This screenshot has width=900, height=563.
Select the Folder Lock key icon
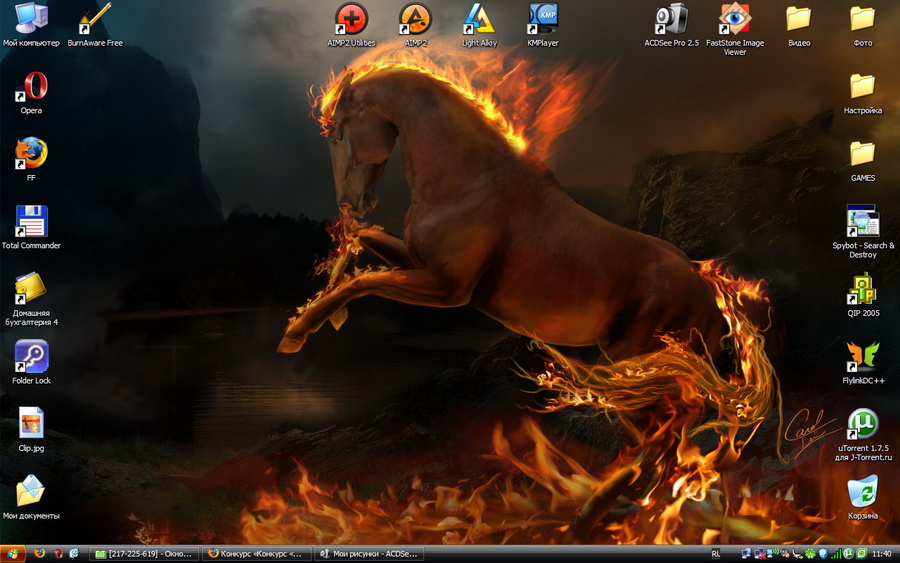32,356
